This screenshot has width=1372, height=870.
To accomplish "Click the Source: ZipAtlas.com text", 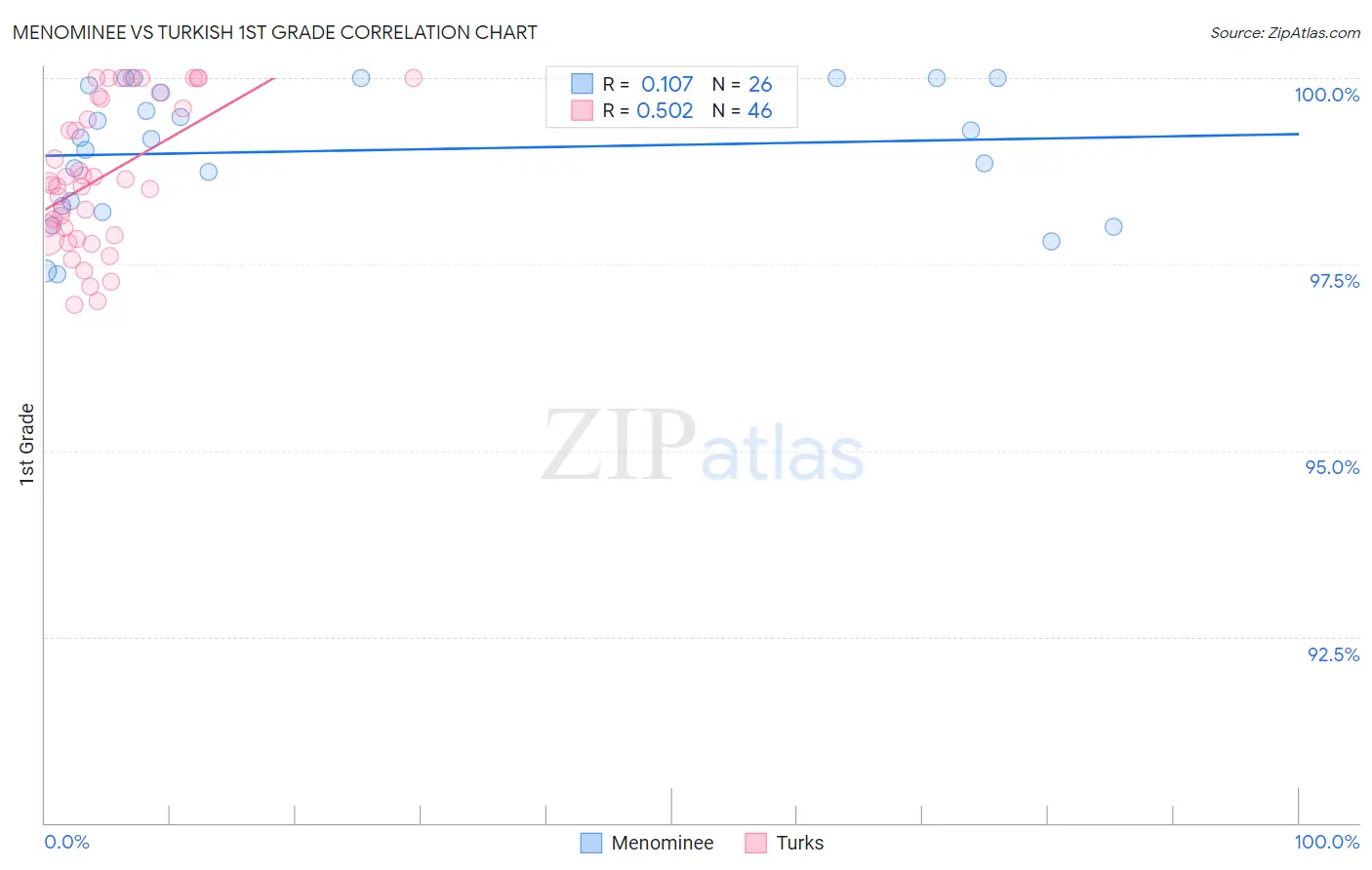I will click(x=1285, y=33).
